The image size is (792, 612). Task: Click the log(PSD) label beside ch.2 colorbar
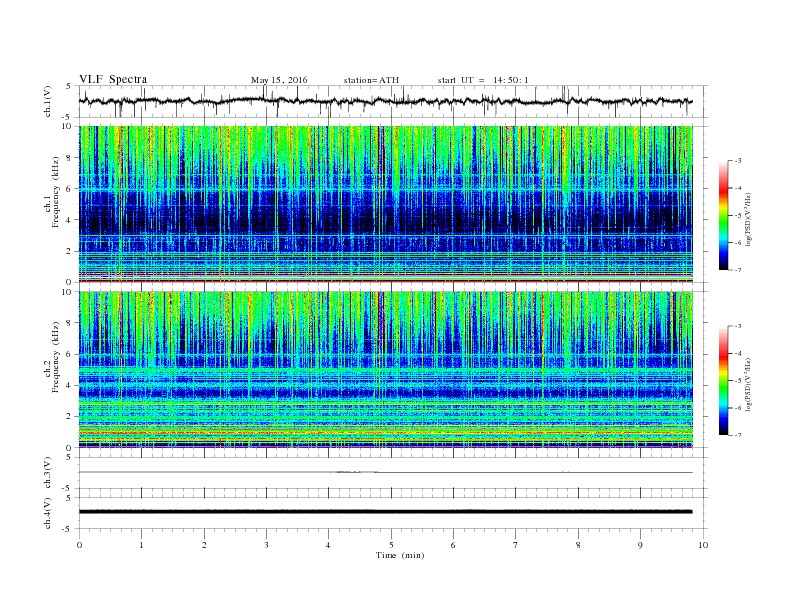[748, 384]
